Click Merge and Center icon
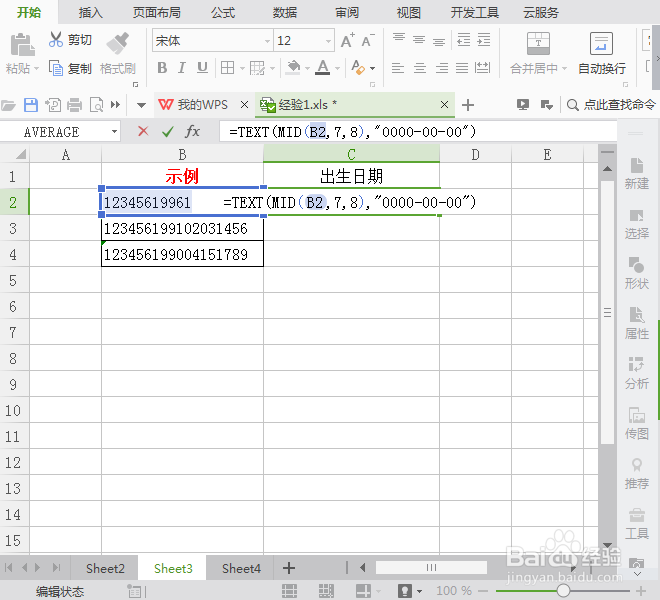This screenshot has height=600, width=660. [x=538, y=43]
